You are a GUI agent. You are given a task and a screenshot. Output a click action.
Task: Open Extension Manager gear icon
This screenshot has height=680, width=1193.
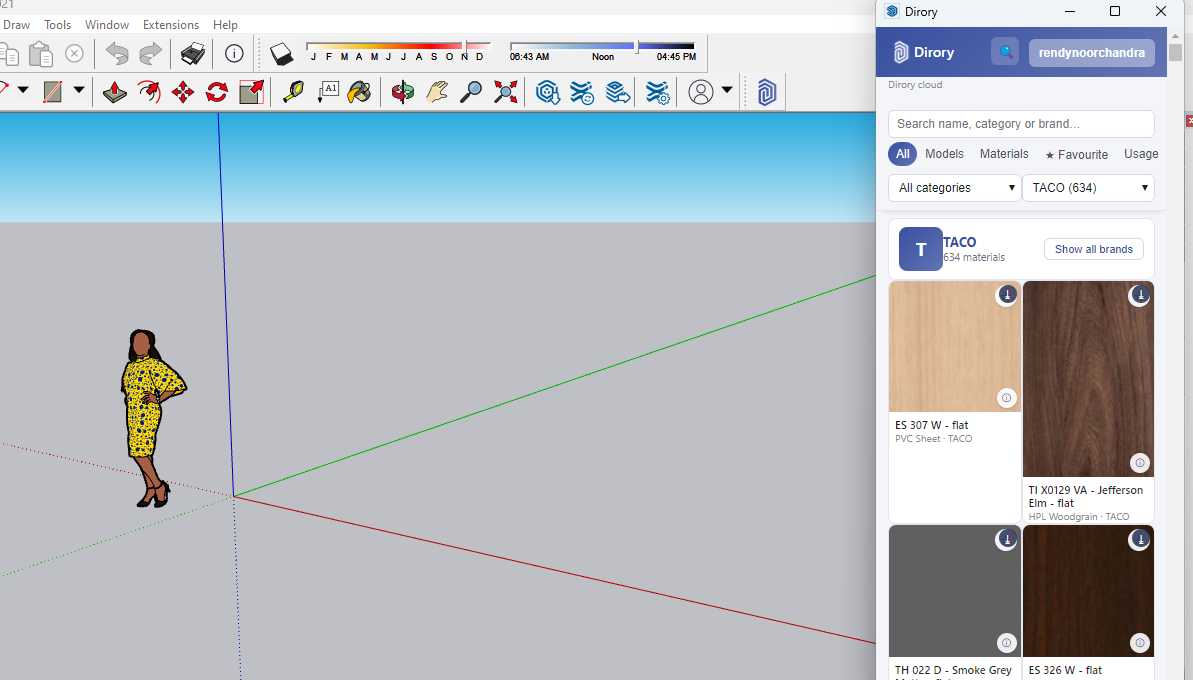click(x=657, y=92)
